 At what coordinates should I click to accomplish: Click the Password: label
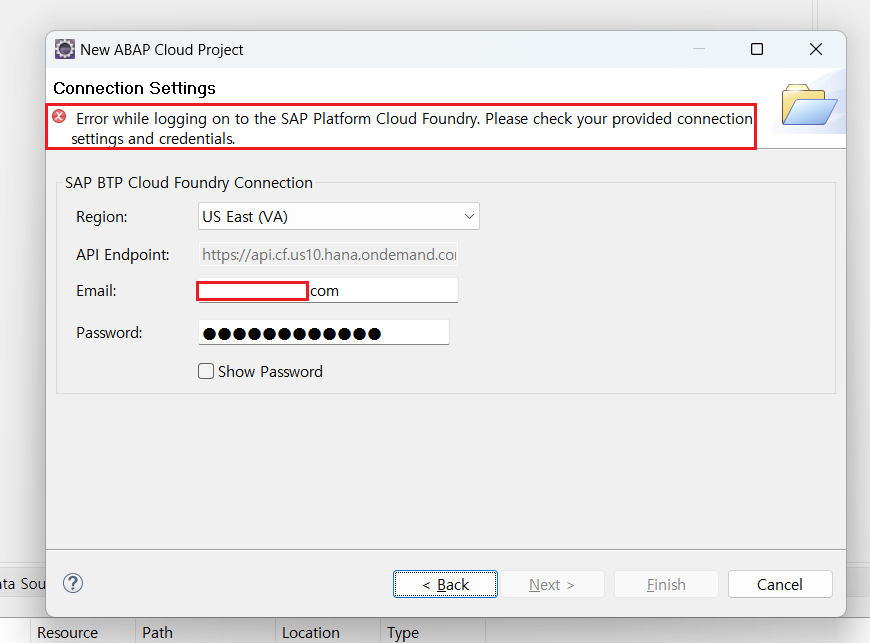[109, 332]
